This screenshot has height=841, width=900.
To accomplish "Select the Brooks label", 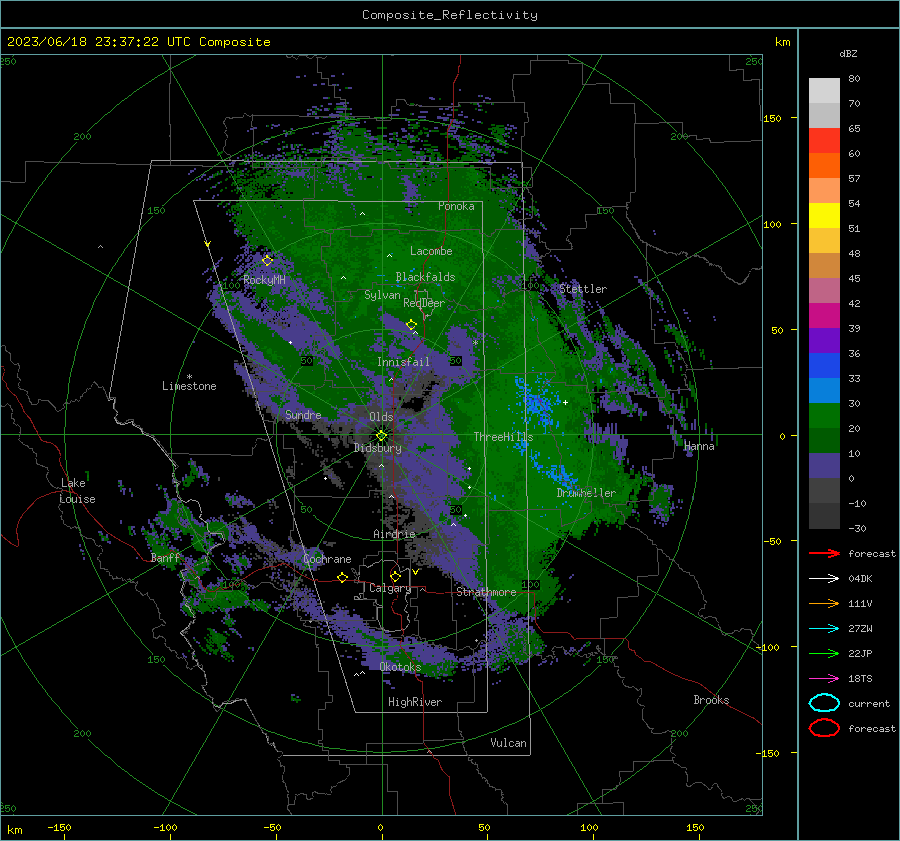I will tap(711, 700).
